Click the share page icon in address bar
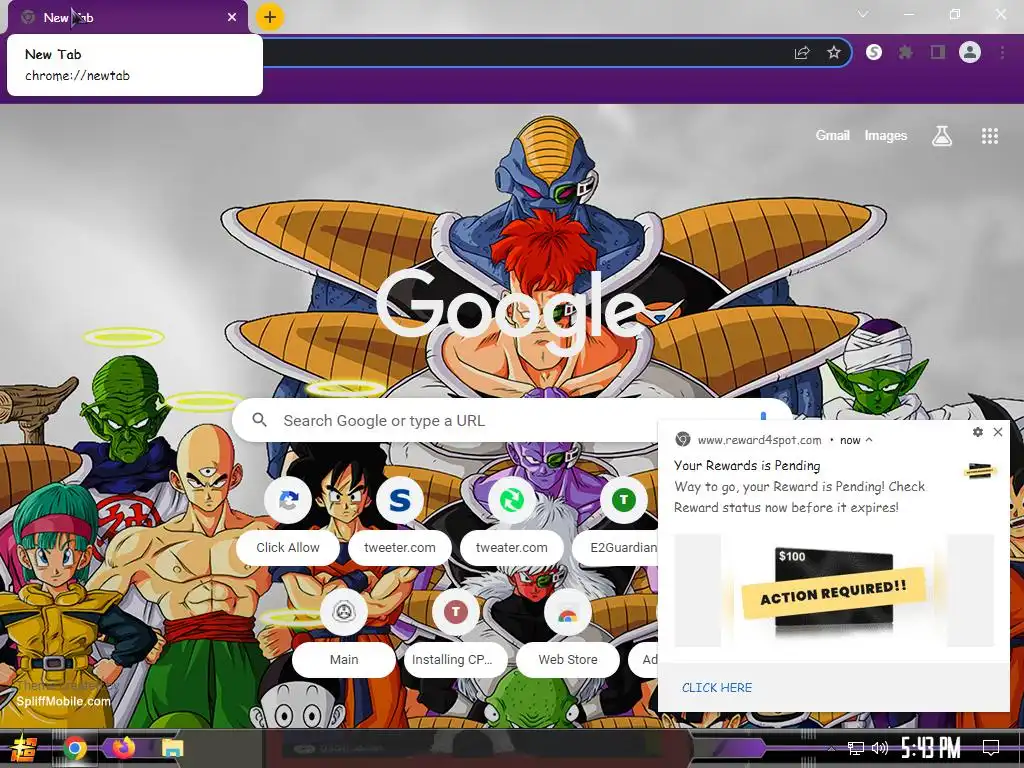Screen dimensions: 1024x768 802,52
